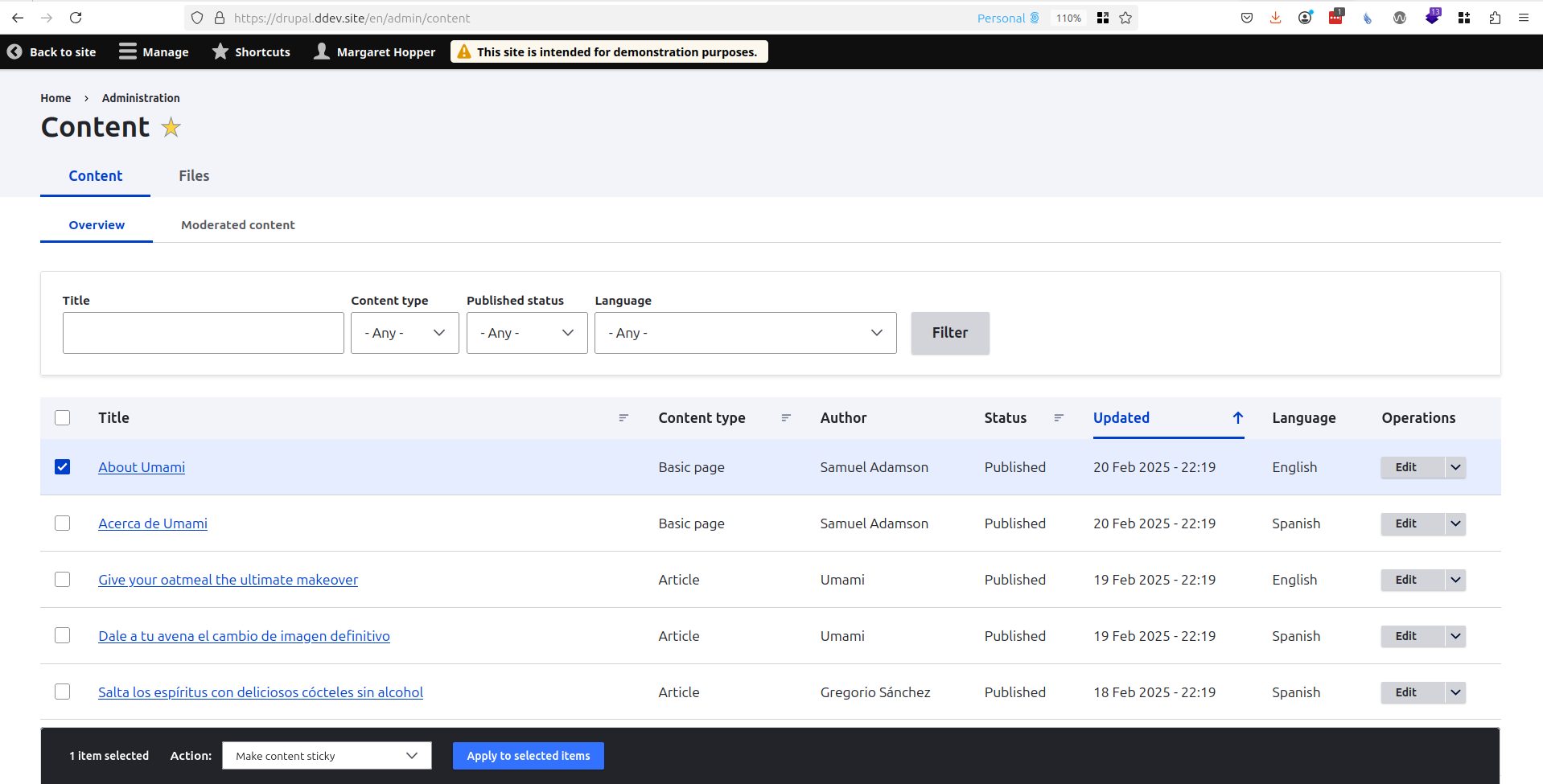
Task: Open the Content type filter dropdown
Action: click(404, 332)
